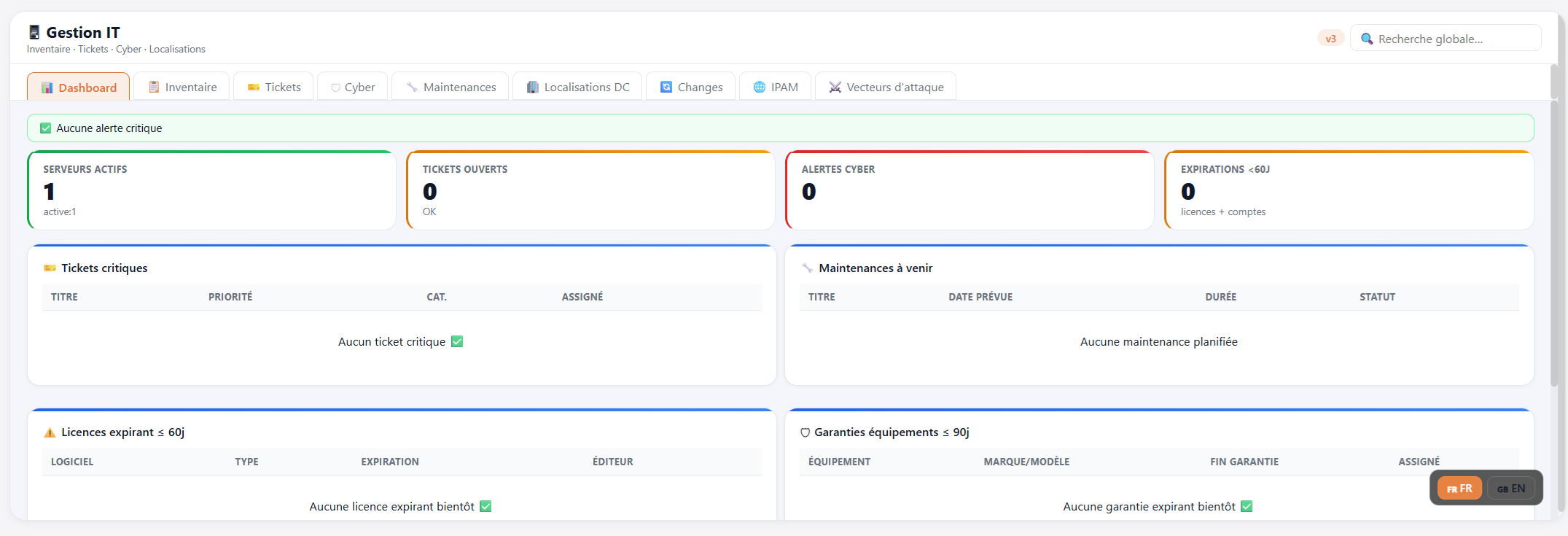1568x536 pixels.
Task: Switch language to English (EN)
Action: point(1511,489)
